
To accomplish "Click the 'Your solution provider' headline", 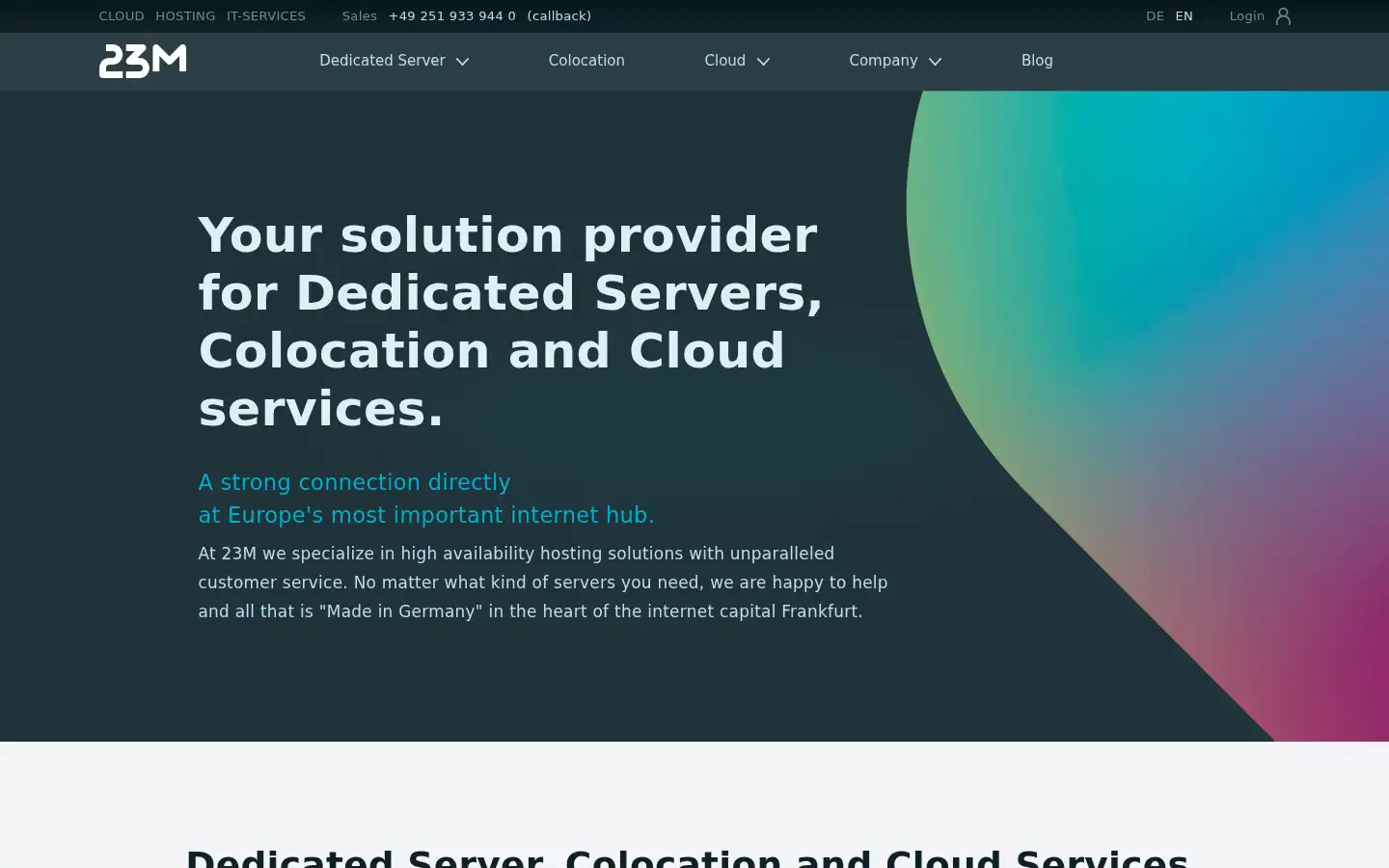I will click(510, 322).
